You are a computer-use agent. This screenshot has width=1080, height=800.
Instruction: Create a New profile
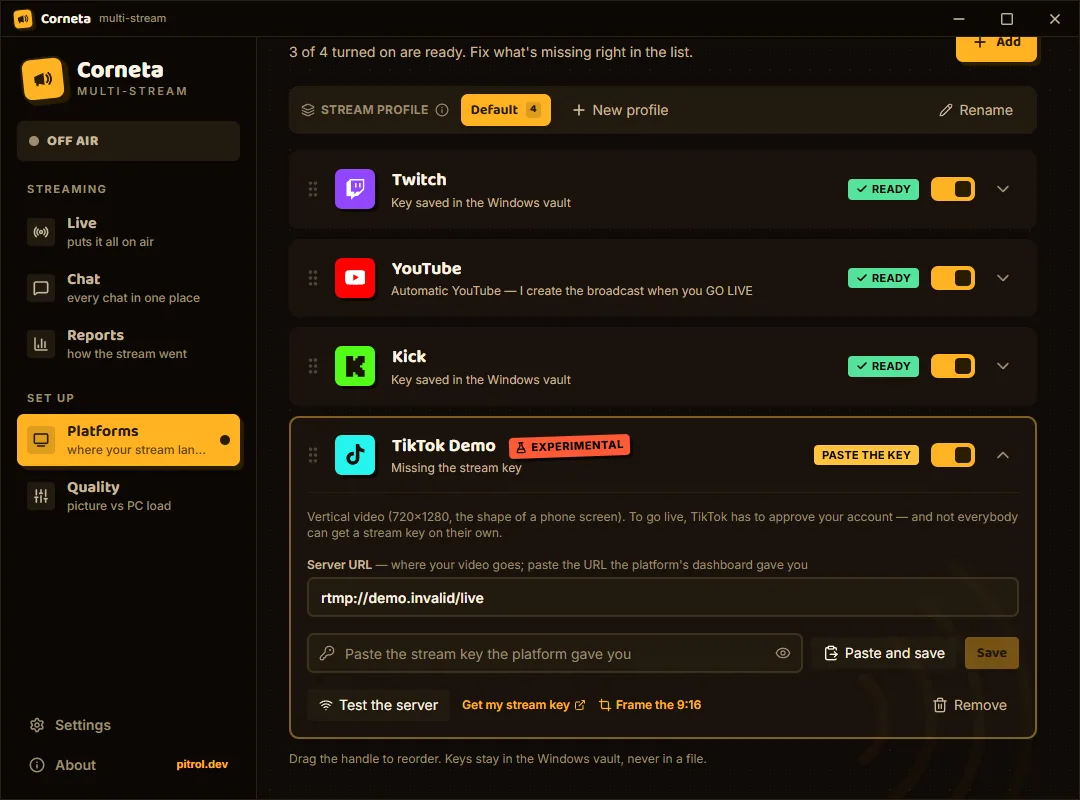click(621, 110)
